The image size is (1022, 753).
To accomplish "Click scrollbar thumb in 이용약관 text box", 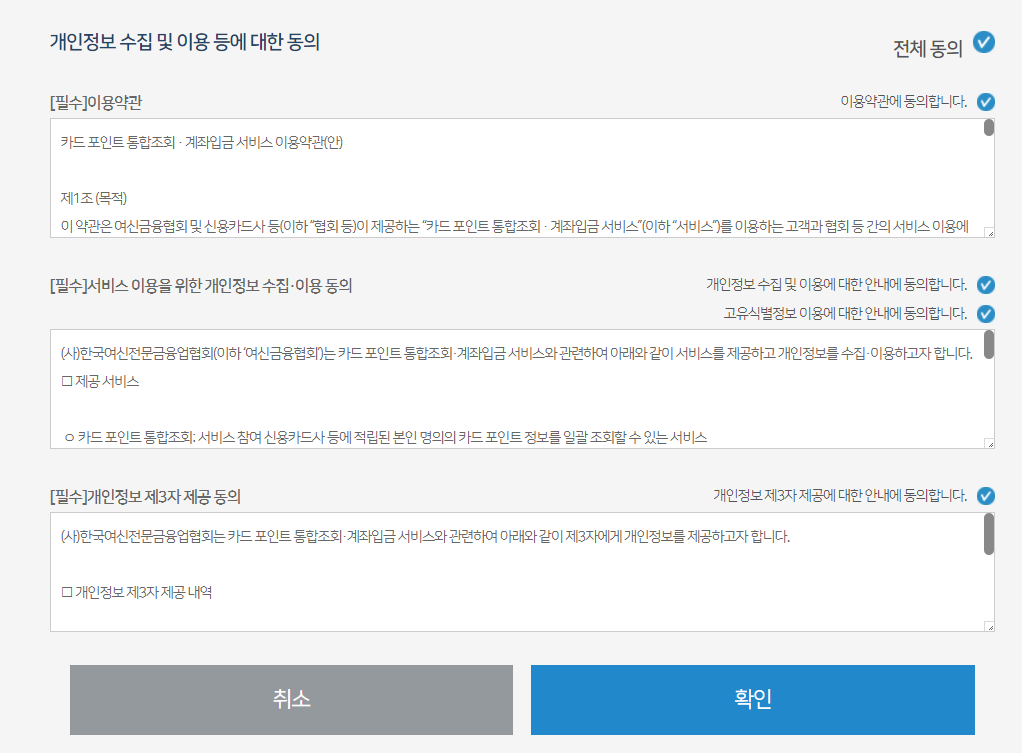I will (x=989, y=128).
